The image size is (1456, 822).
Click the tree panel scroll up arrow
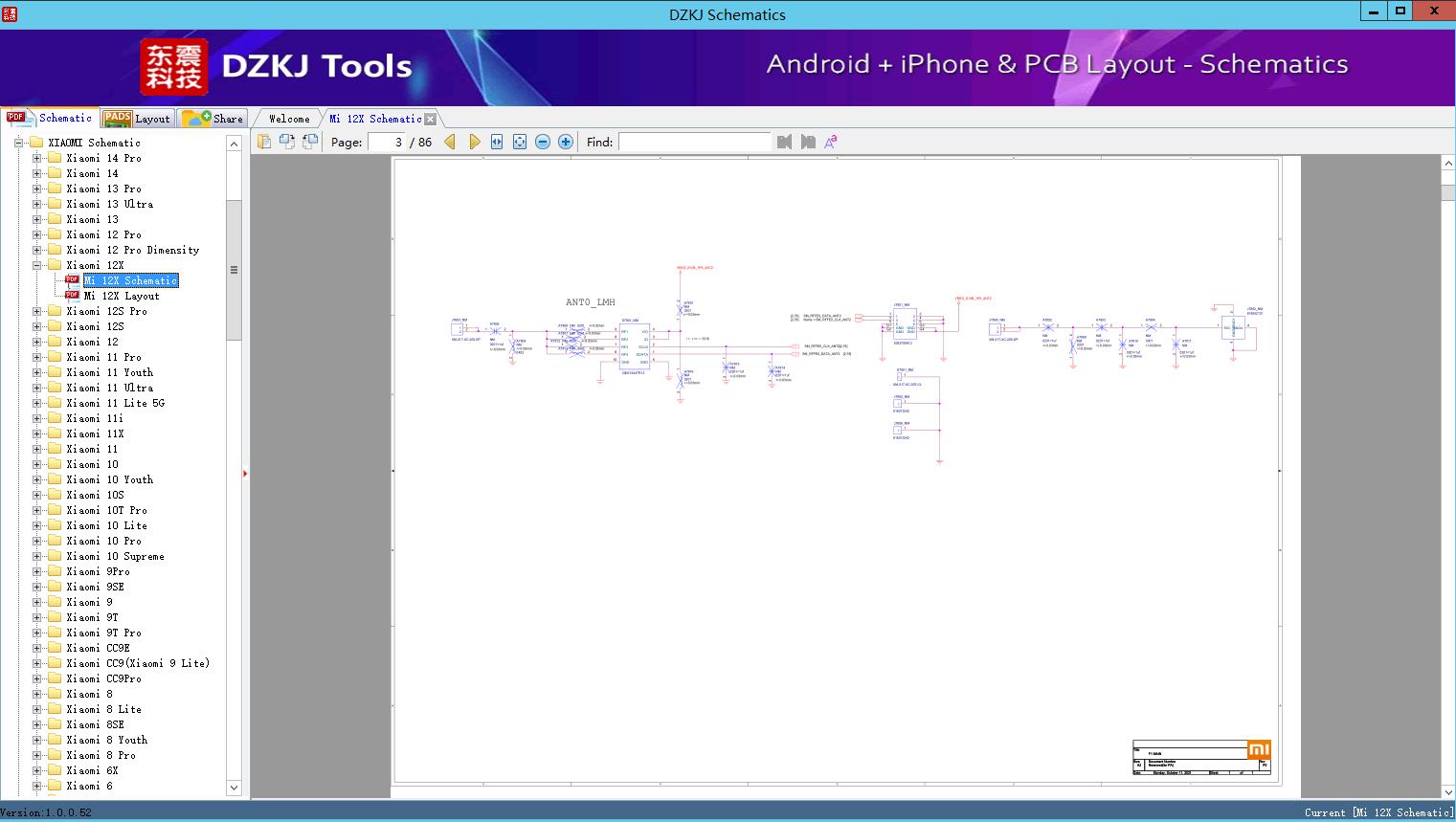(x=234, y=144)
